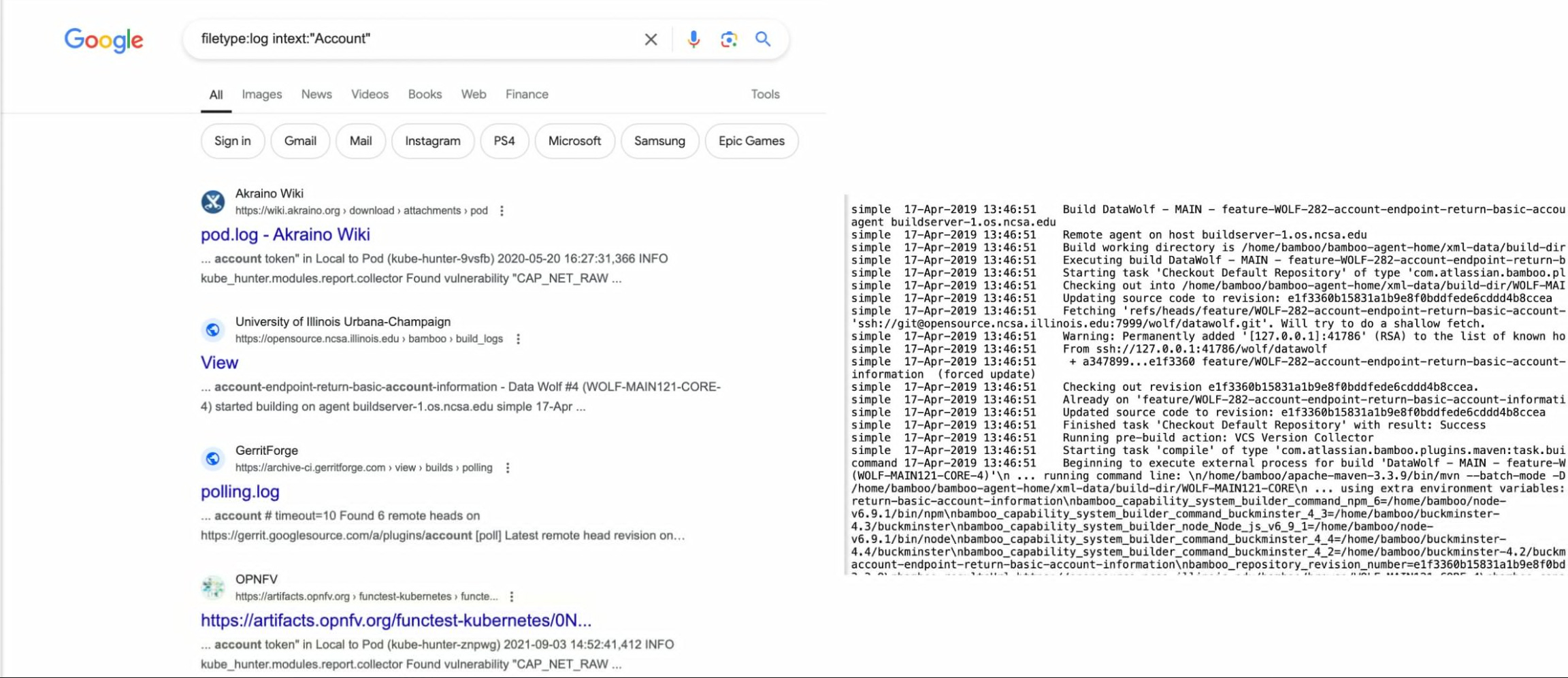Switch to Videos tab
Screen dimensions: 1568x678
(370, 95)
